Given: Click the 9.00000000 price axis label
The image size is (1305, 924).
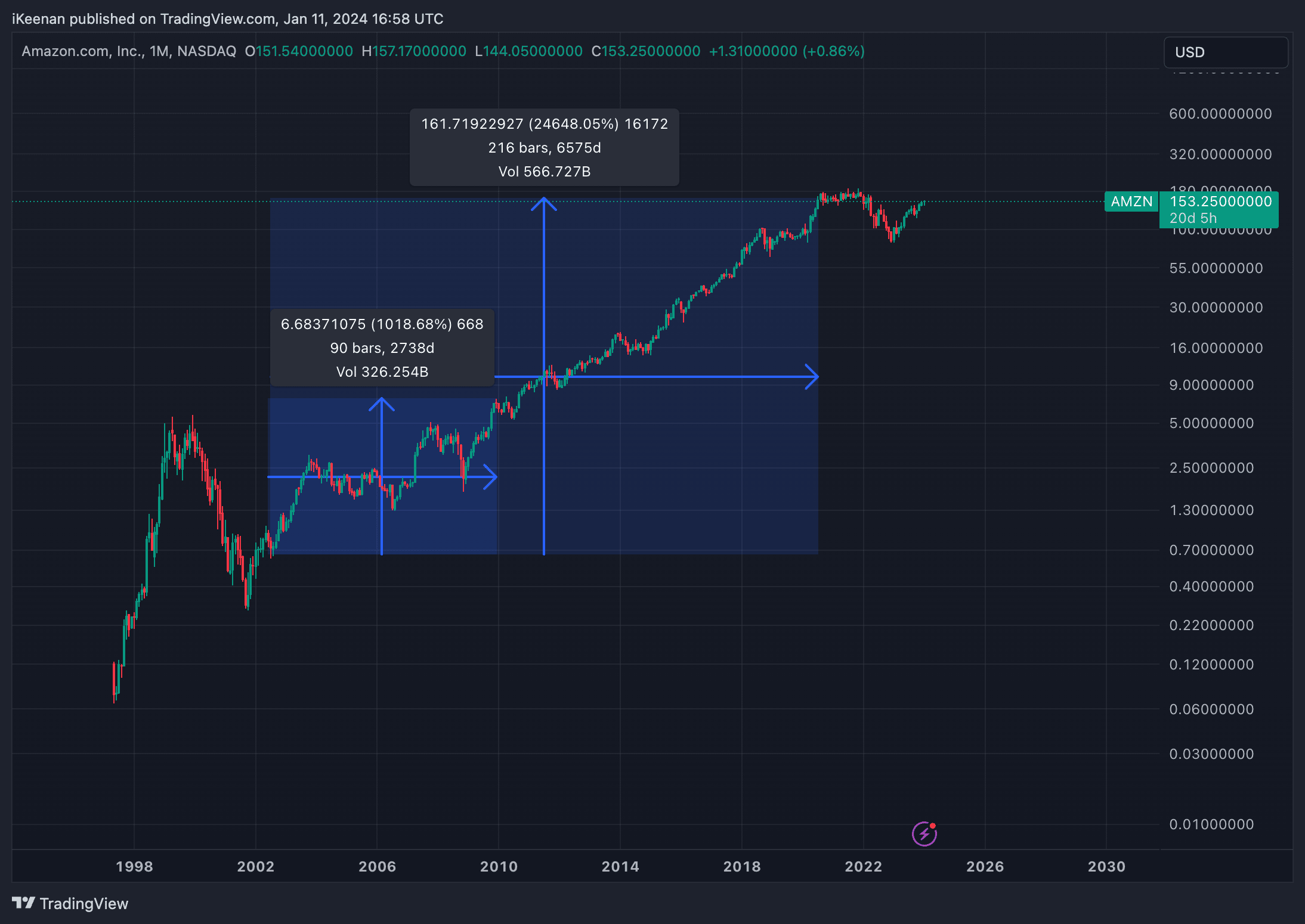Looking at the screenshot, I should (1211, 385).
